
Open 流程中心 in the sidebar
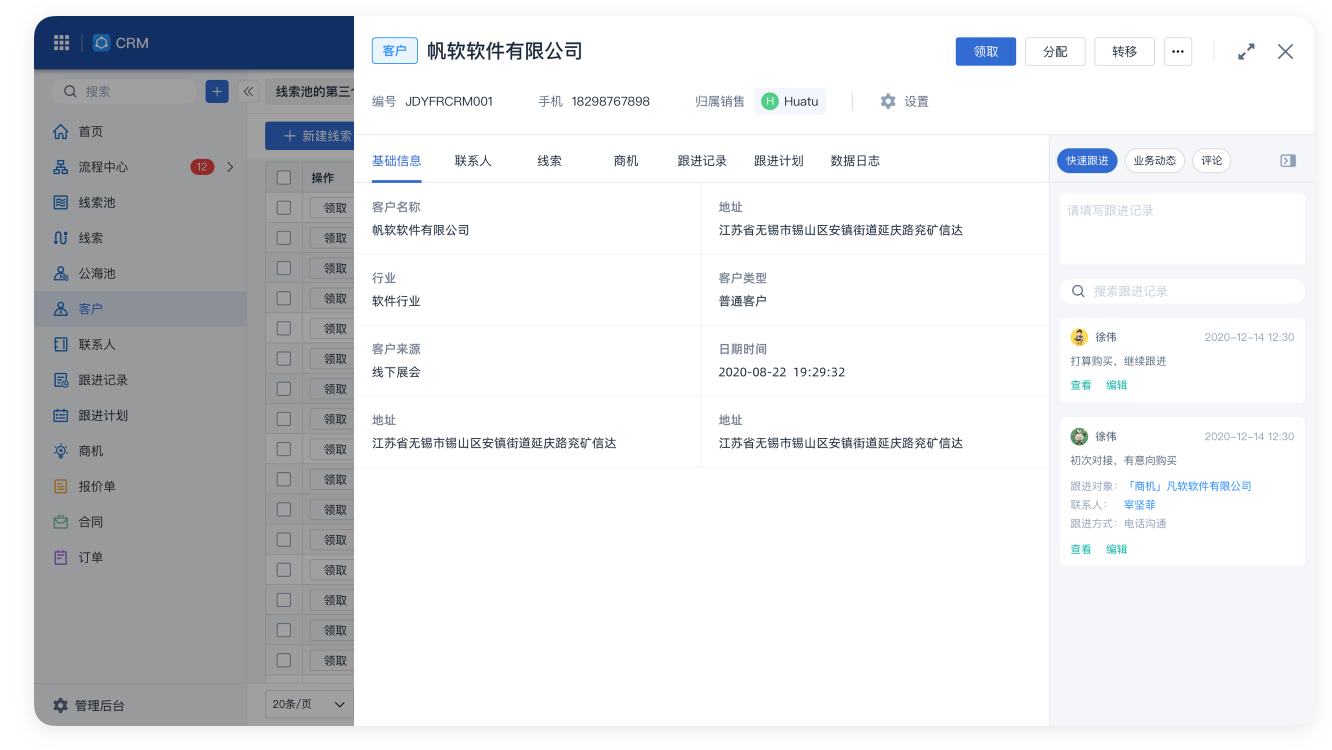tap(140, 167)
